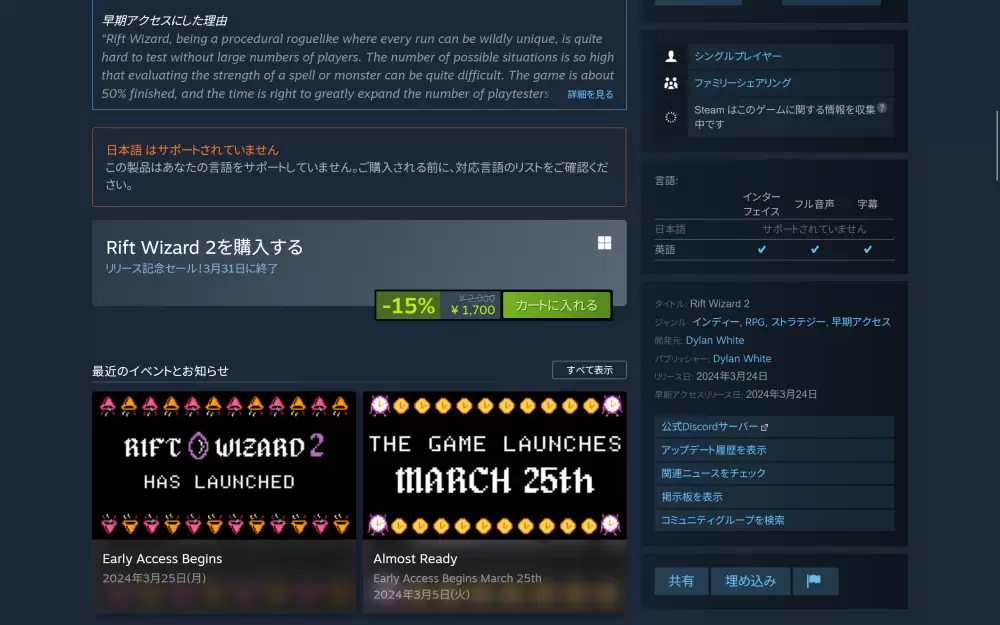Image resolution: width=1000 pixels, height=625 pixels.
Task: Click the -15% discount badge
Action: (x=408, y=306)
